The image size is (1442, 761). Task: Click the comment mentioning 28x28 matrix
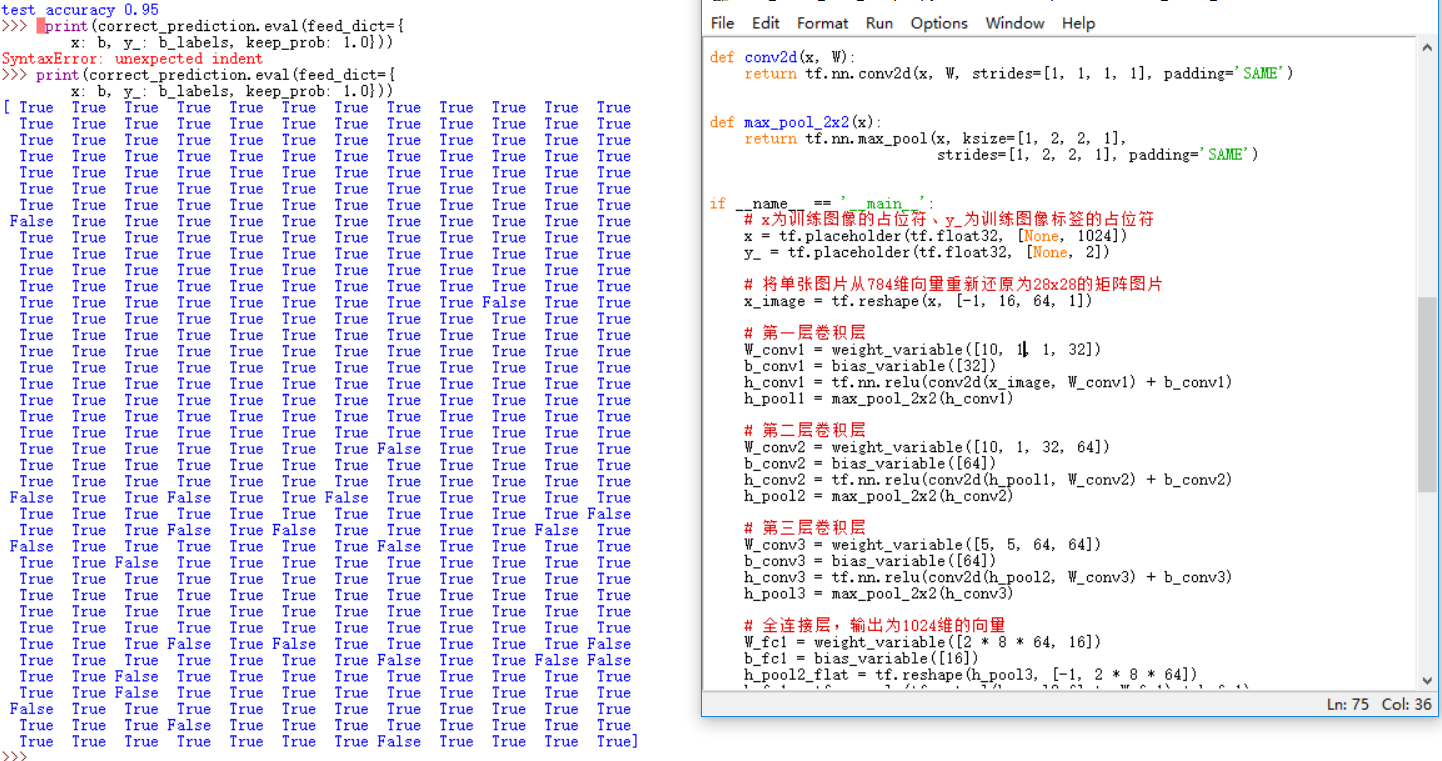coord(953,285)
